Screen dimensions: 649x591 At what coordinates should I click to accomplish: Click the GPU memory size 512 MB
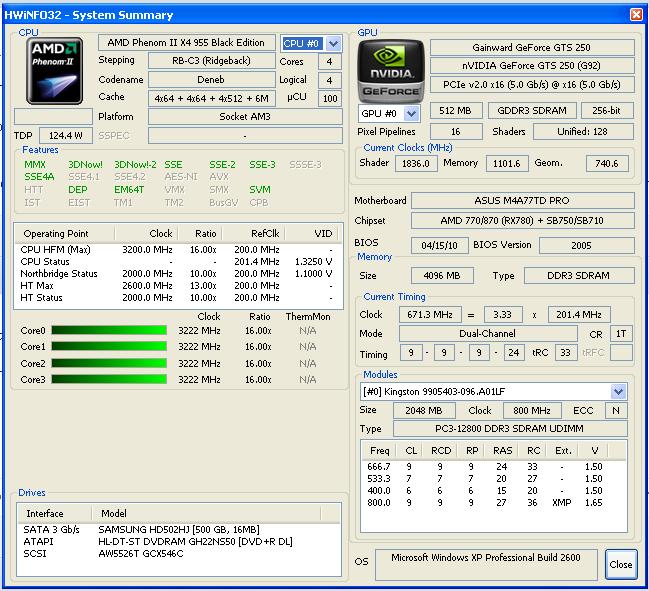coord(456,111)
